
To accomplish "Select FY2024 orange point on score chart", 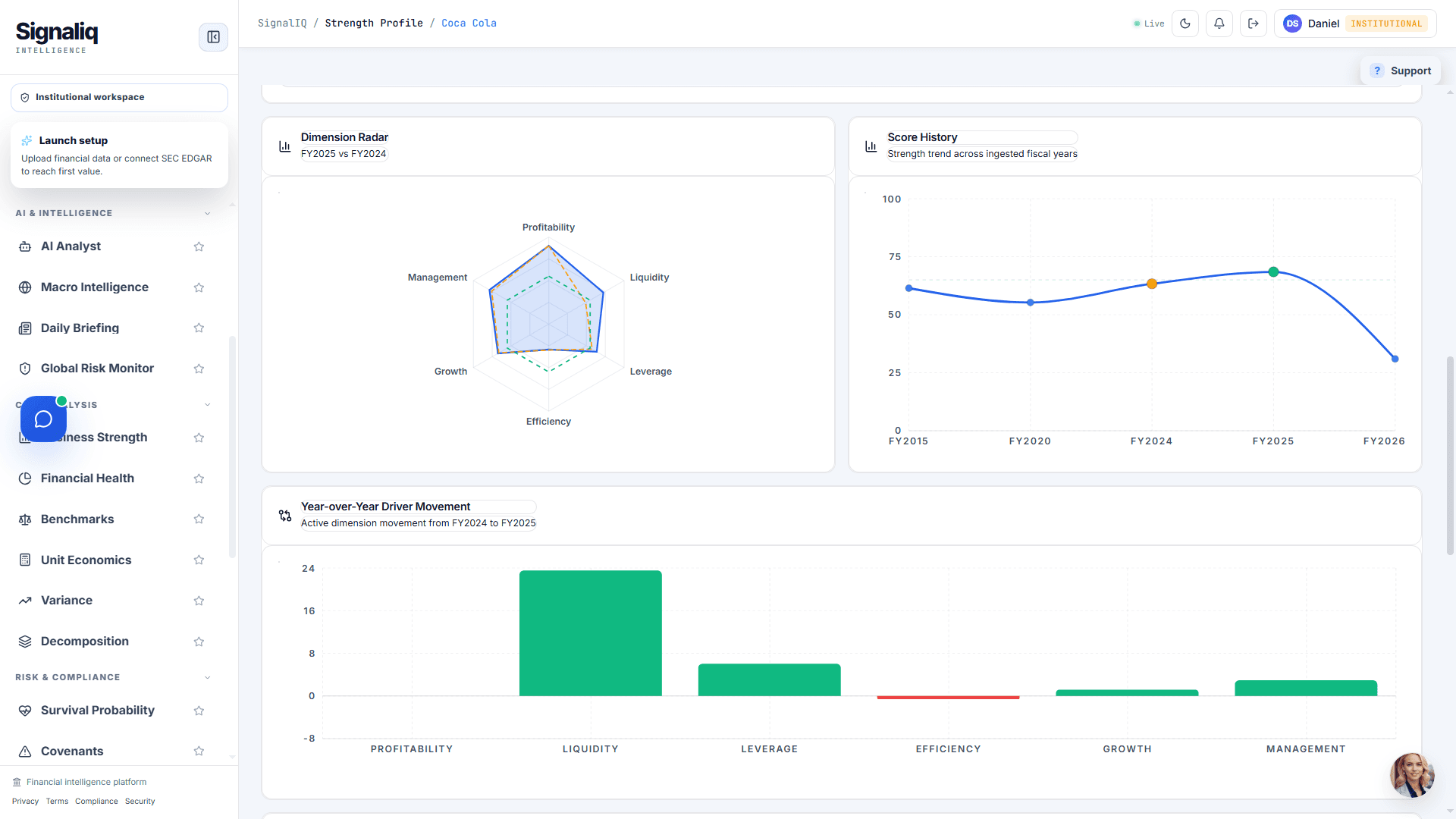I will pyautogui.click(x=1152, y=284).
